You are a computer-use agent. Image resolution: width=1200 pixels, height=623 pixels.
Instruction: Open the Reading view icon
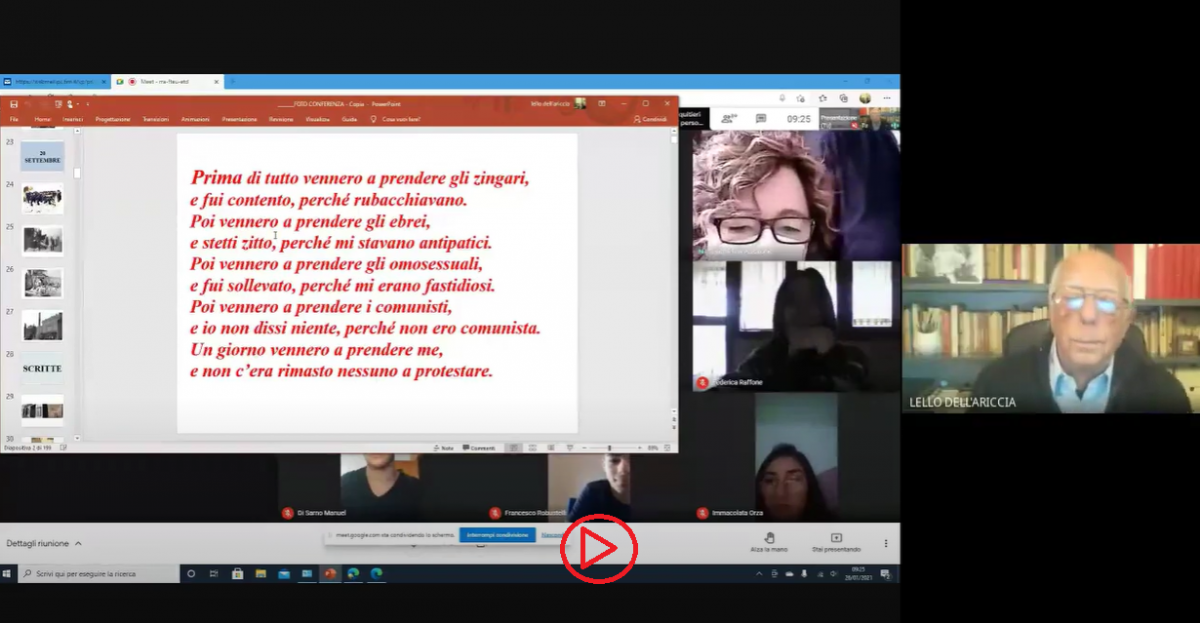pos(549,448)
